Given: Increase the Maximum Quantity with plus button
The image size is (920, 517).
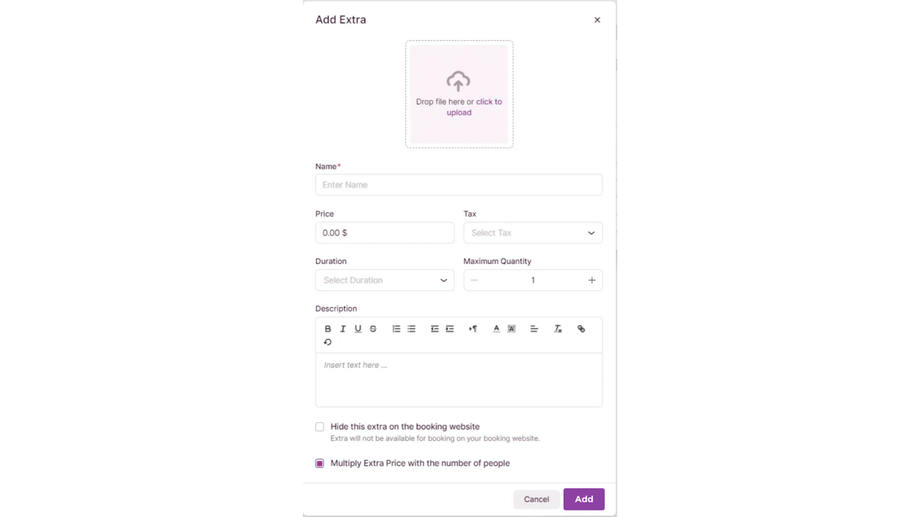Looking at the screenshot, I should click(x=591, y=281).
